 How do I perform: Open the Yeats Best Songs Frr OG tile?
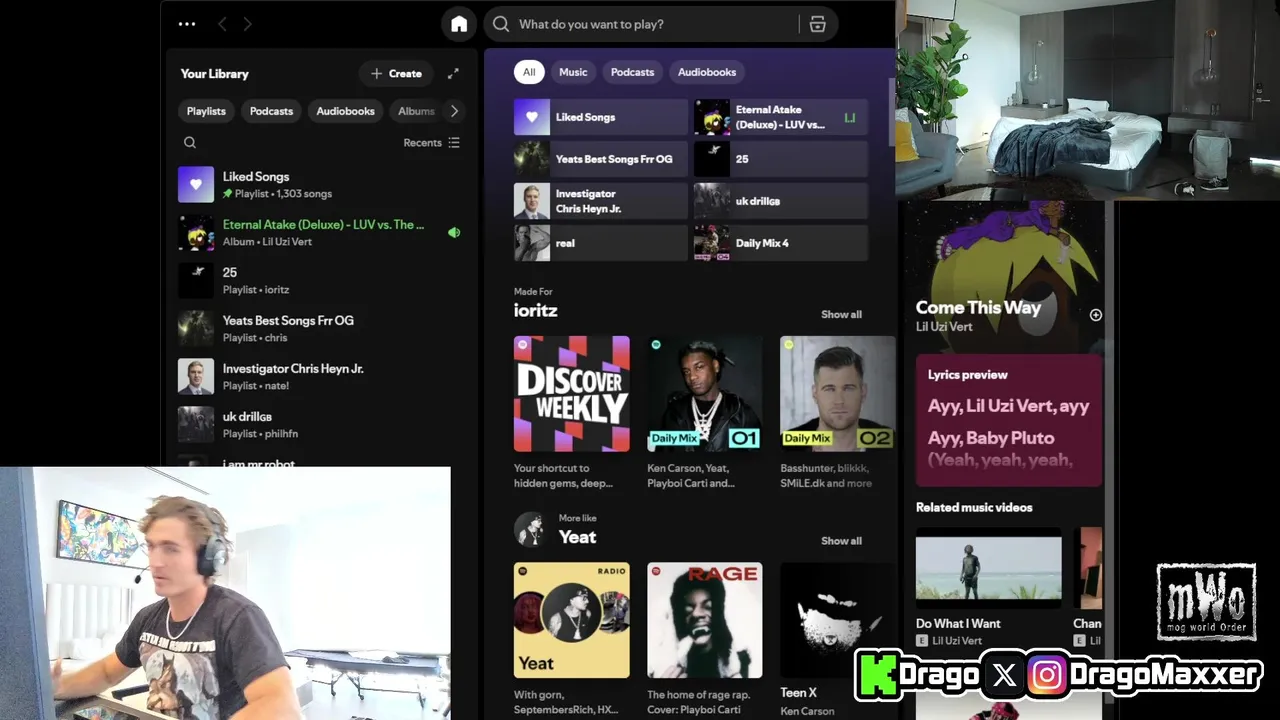[601, 159]
